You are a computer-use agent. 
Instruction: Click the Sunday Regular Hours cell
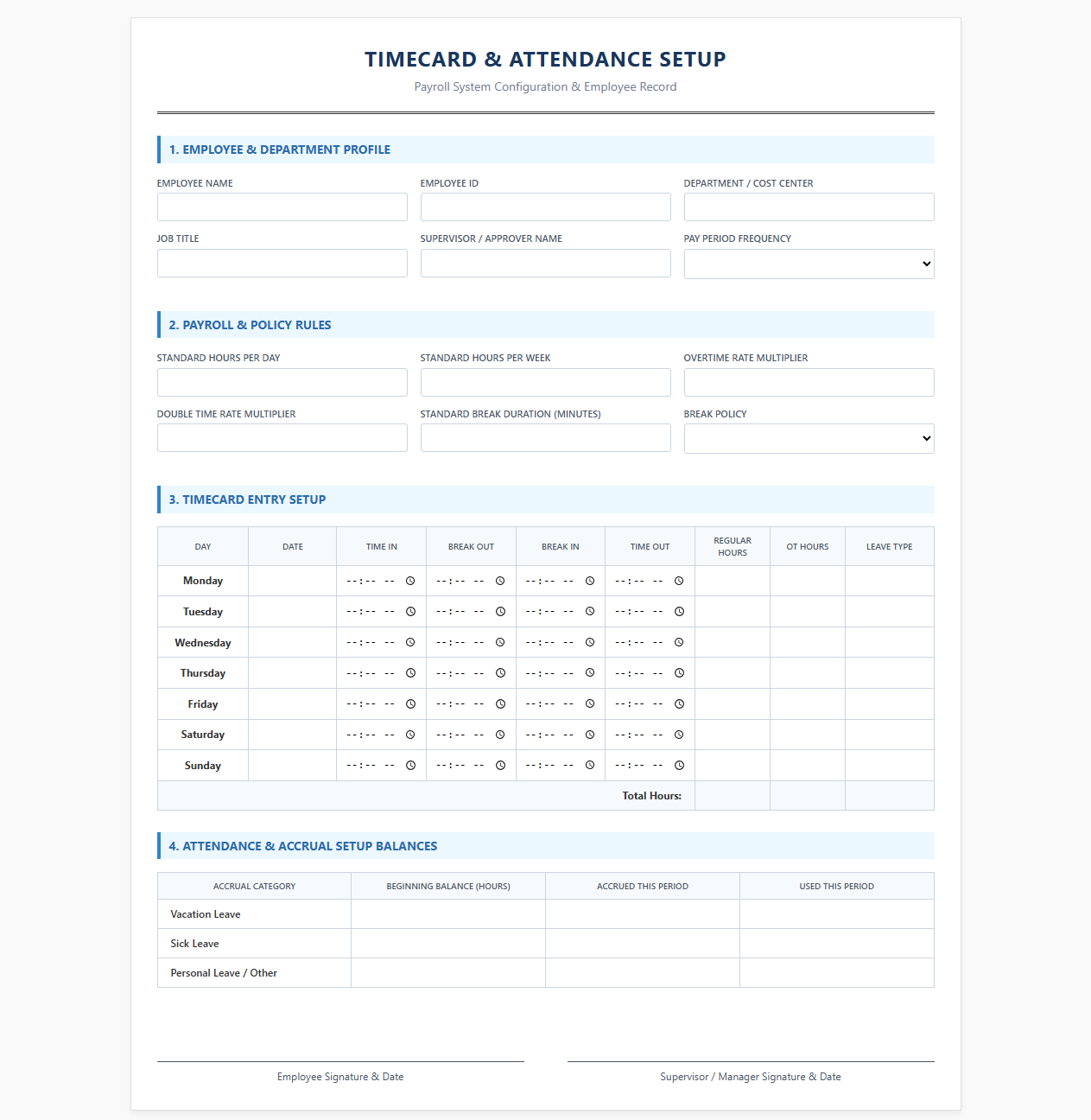pos(732,766)
